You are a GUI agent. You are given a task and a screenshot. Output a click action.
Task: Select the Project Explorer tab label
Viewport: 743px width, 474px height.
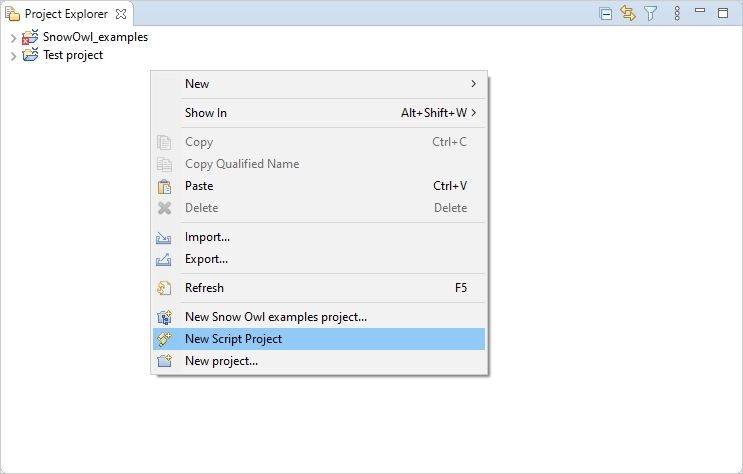pos(66,14)
